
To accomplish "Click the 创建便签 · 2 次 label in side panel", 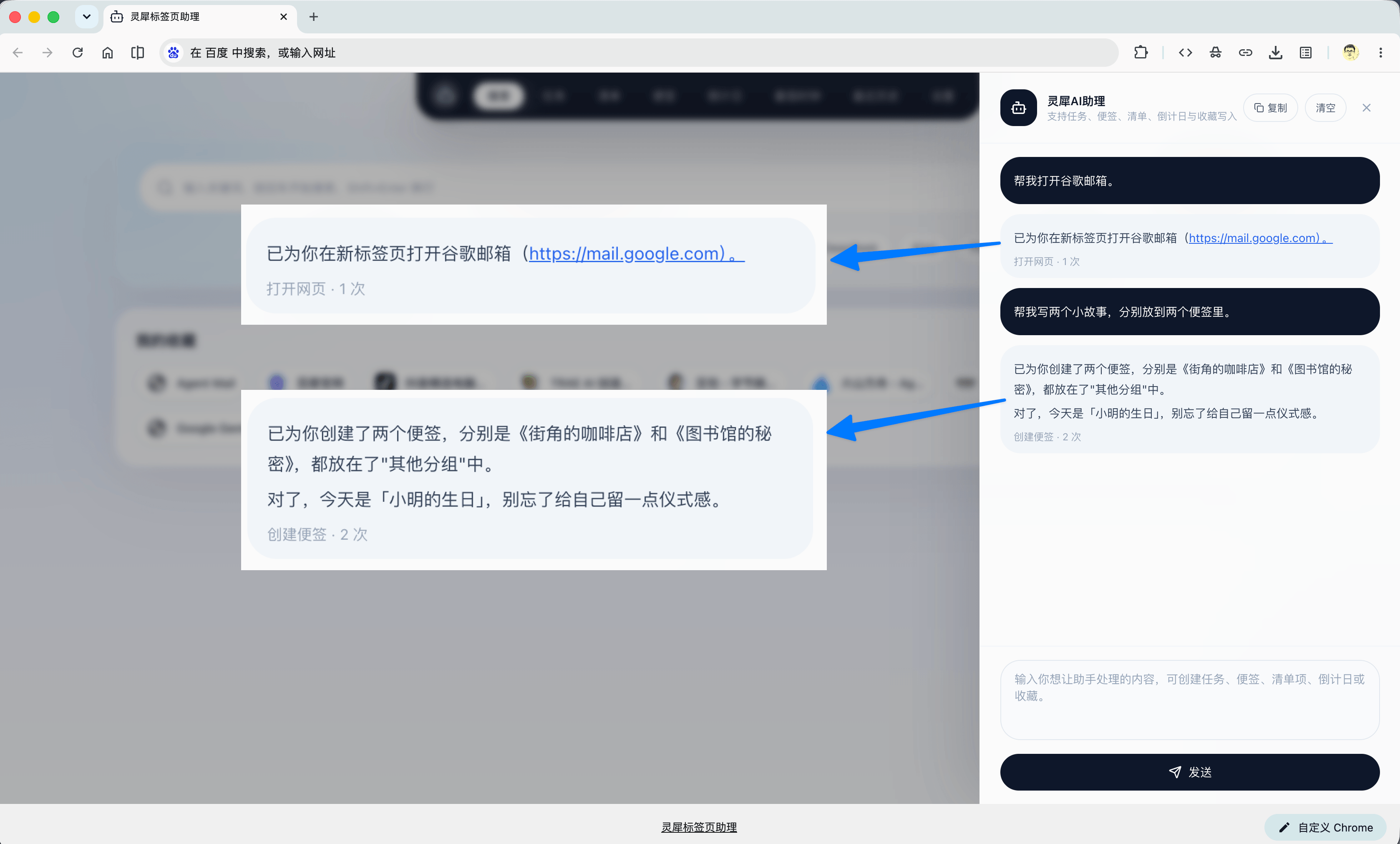I will (1047, 437).
